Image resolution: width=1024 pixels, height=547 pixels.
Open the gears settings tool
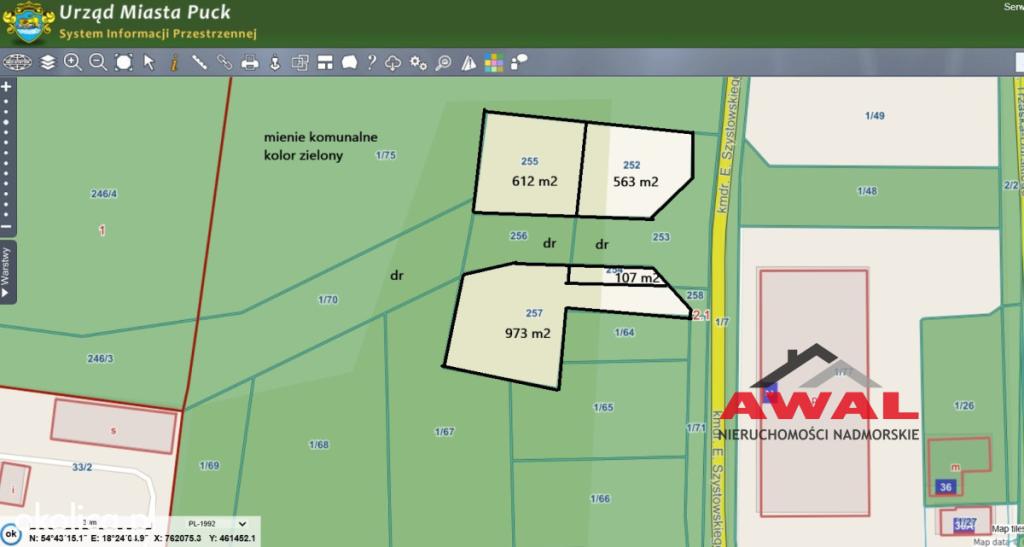(418, 63)
